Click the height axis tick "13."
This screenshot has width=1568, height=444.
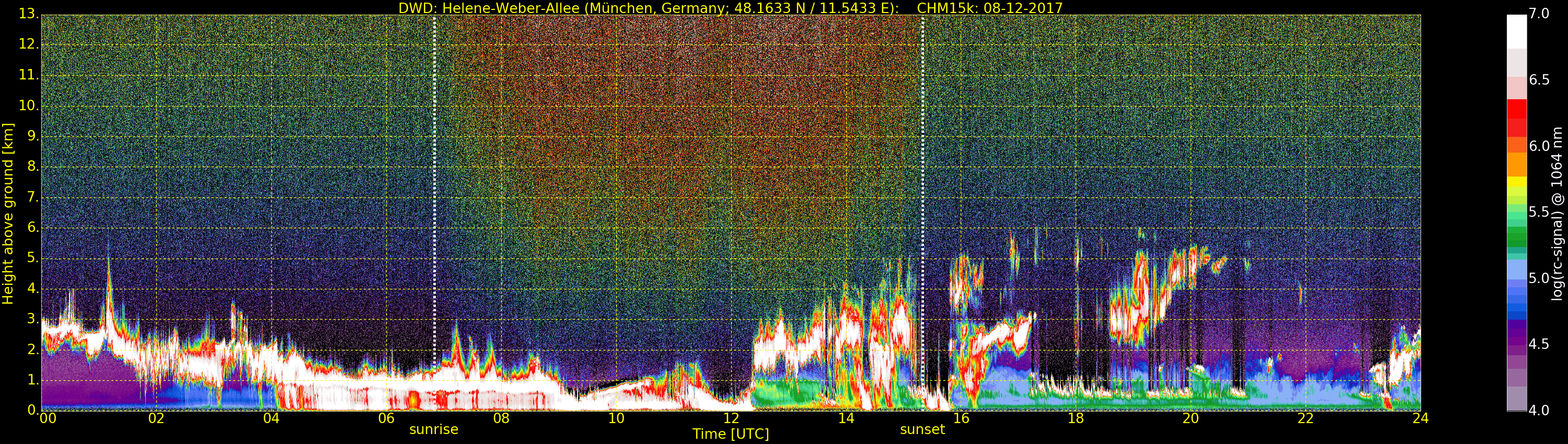29,14
